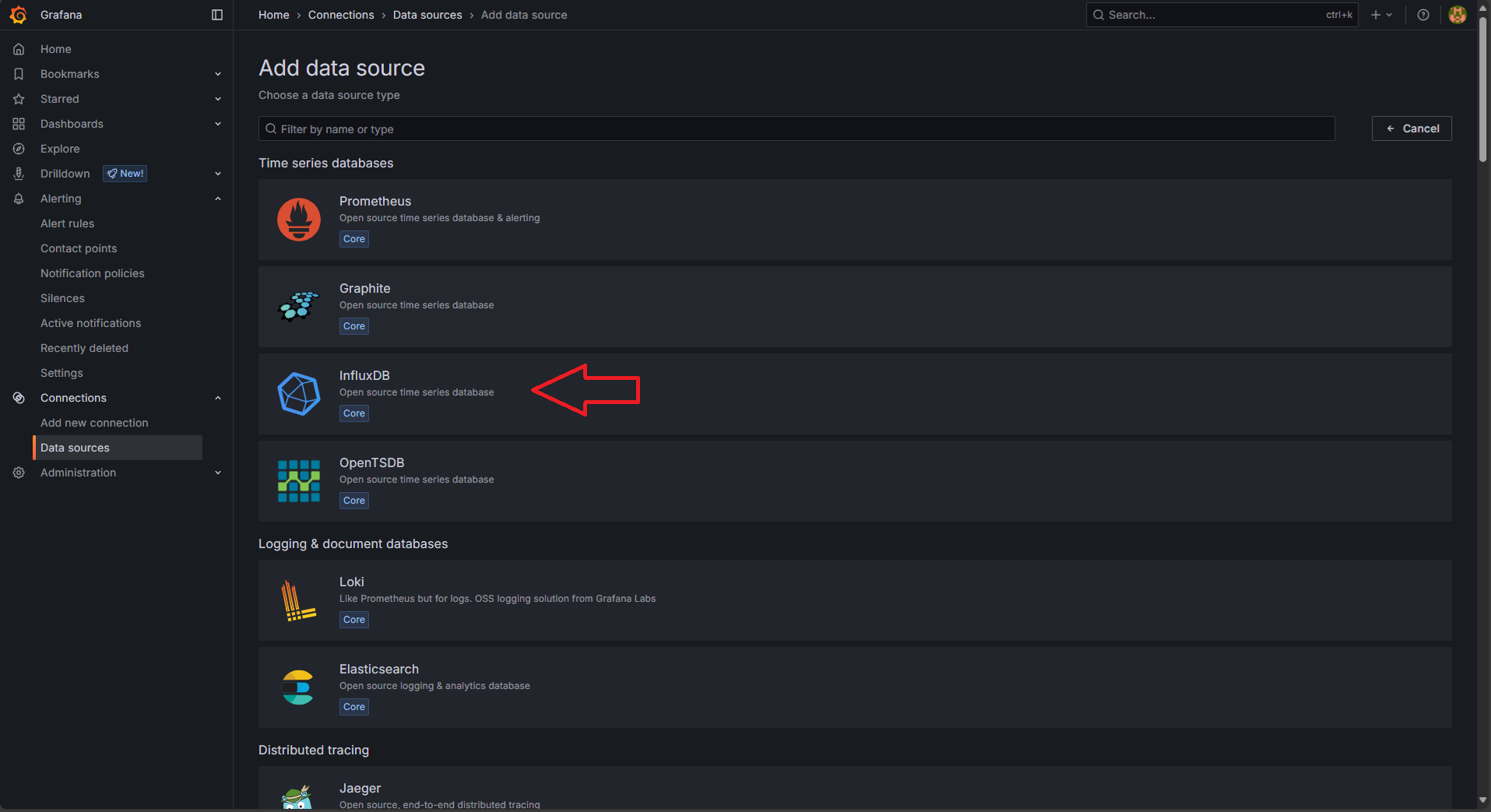The image size is (1491, 812).
Task: Click the Cancel button
Action: click(x=1412, y=128)
